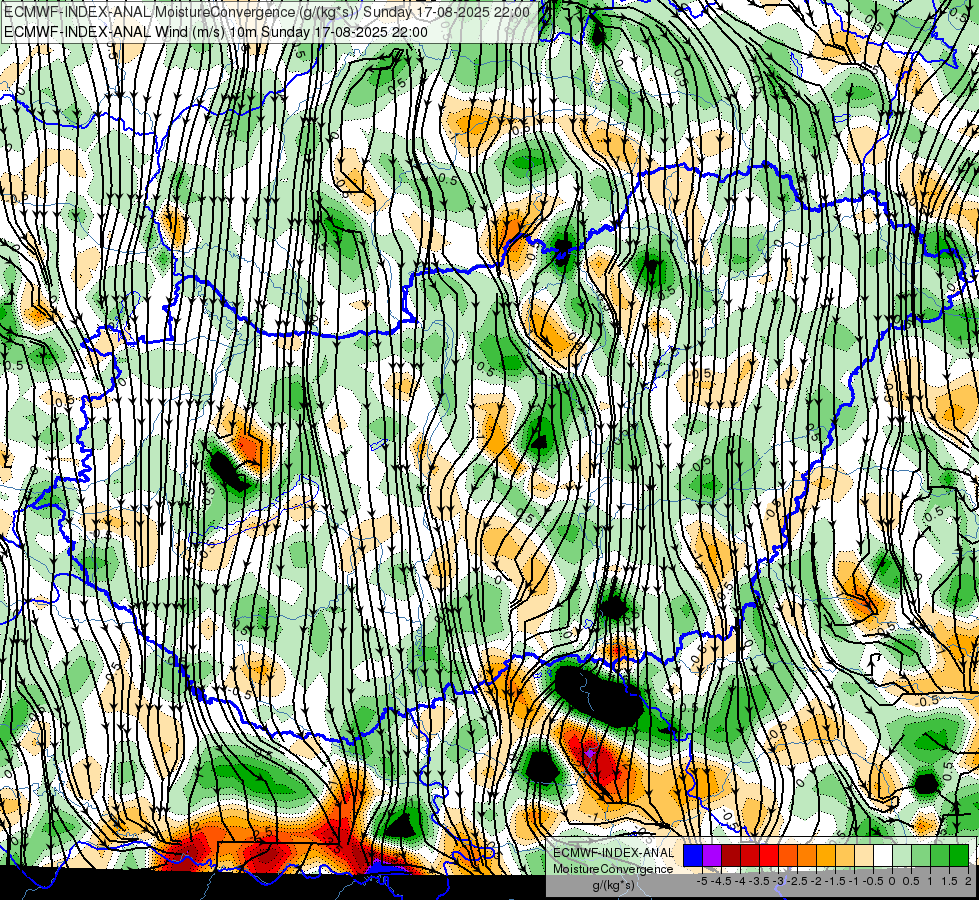Pick the pale peach swatch between -1 and -0.5
Screen dimensions: 979x900
[x=864, y=855]
